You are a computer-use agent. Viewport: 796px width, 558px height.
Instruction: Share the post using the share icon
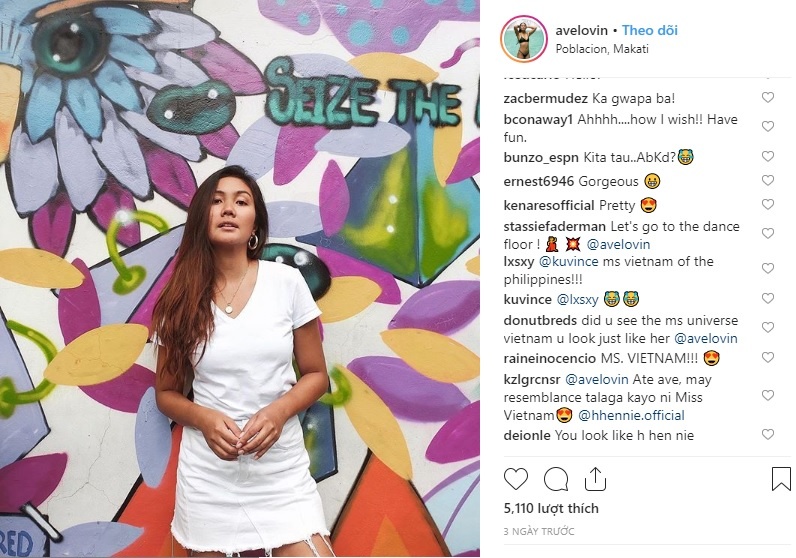click(595, 479)
